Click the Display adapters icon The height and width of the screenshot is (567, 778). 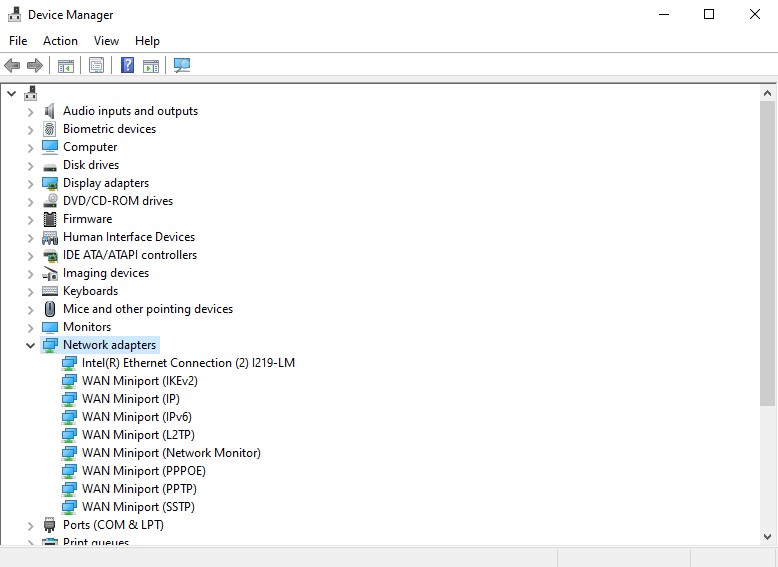[x=50, y=183]
